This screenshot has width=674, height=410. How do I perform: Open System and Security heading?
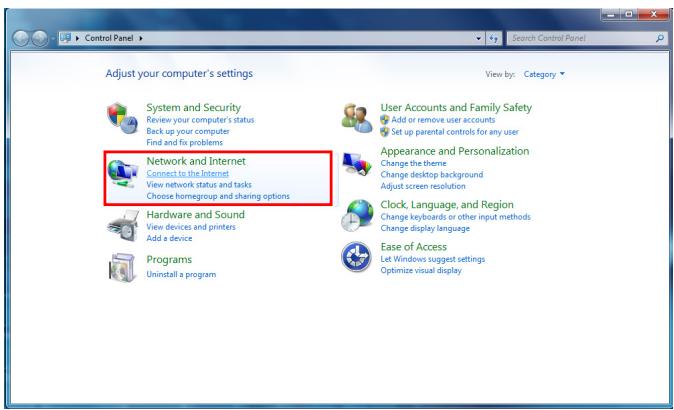(x=193, y=107)
